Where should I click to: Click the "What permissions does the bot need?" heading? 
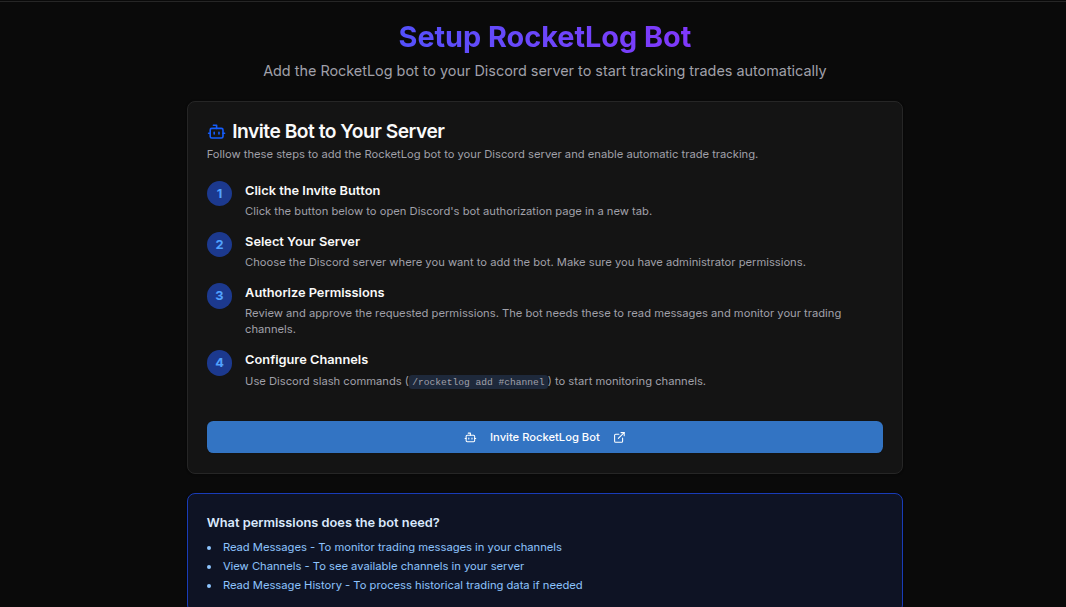pos(325,522)
